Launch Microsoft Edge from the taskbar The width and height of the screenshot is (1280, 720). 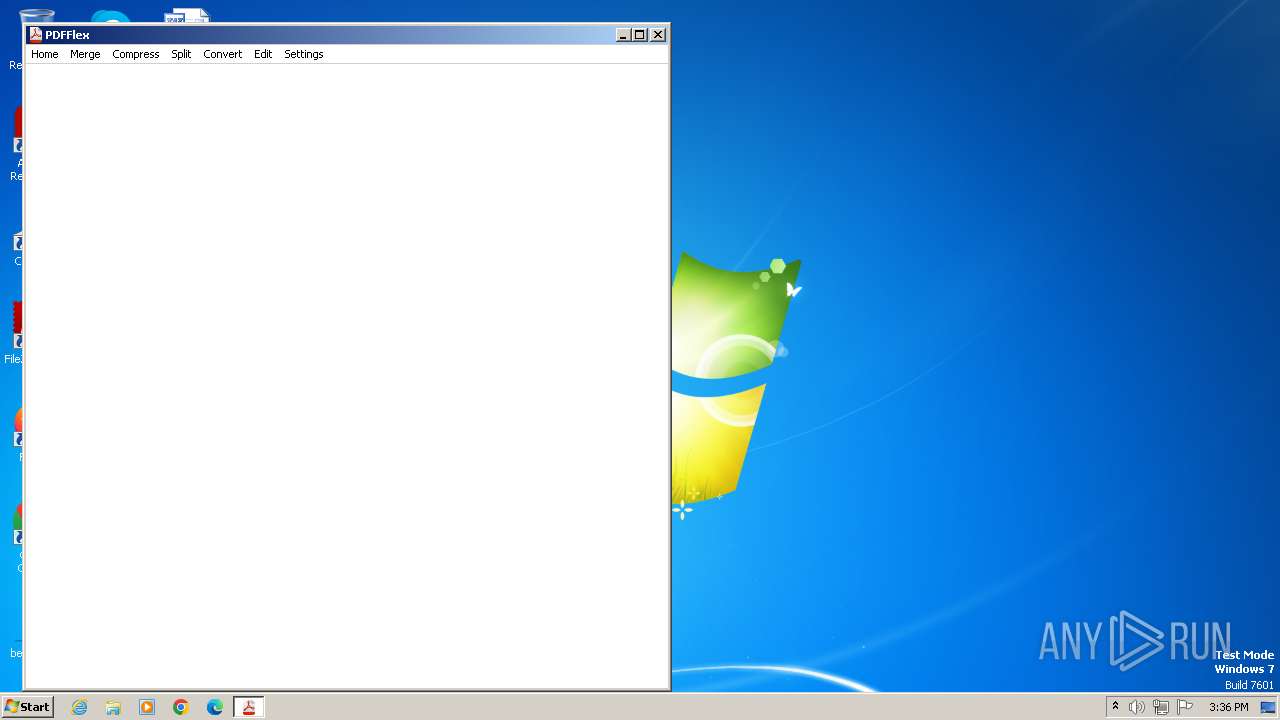[215, 707]
